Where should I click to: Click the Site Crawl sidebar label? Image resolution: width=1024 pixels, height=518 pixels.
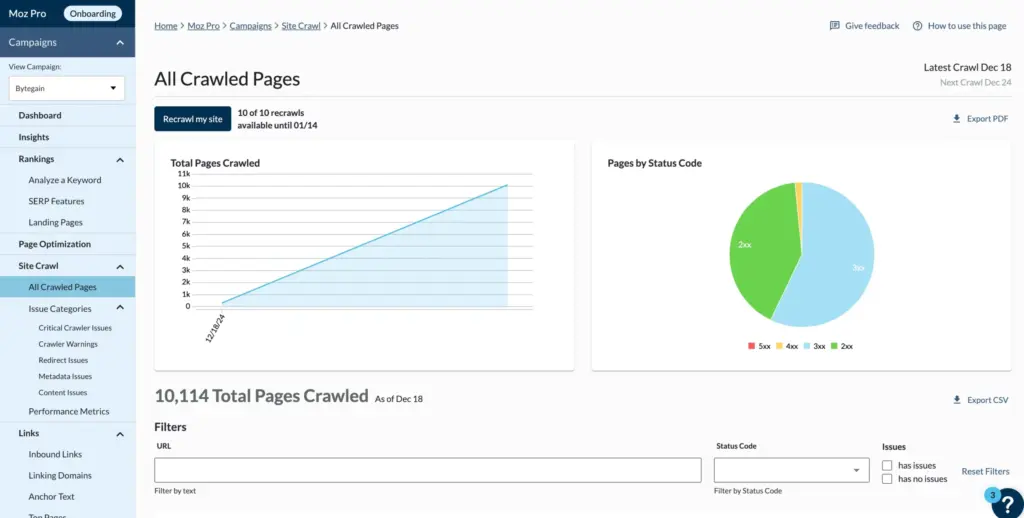(39, 266)
